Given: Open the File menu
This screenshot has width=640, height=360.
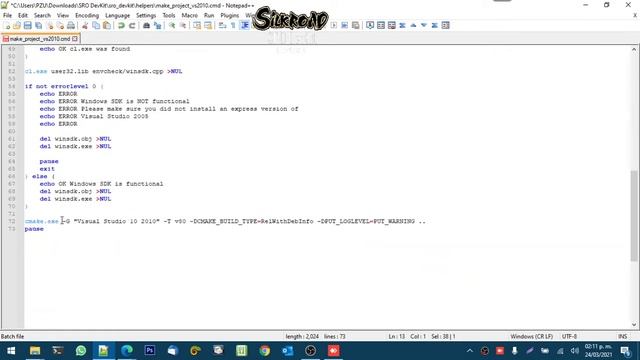Looking at the screenshot, I should tap(7, 15).
